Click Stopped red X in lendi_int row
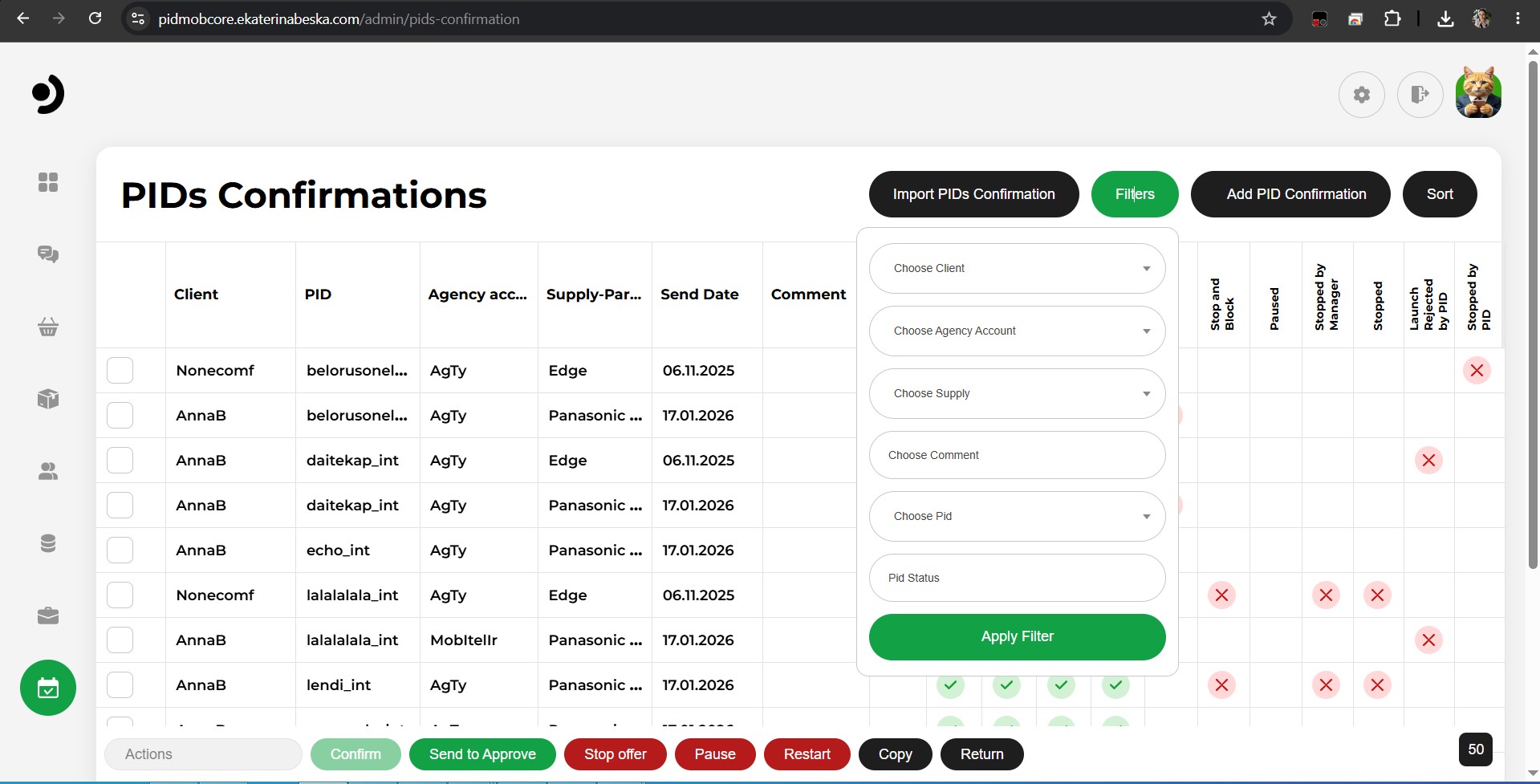The width and height of the screenshot is (1540, 784). tap(1377, 685)
